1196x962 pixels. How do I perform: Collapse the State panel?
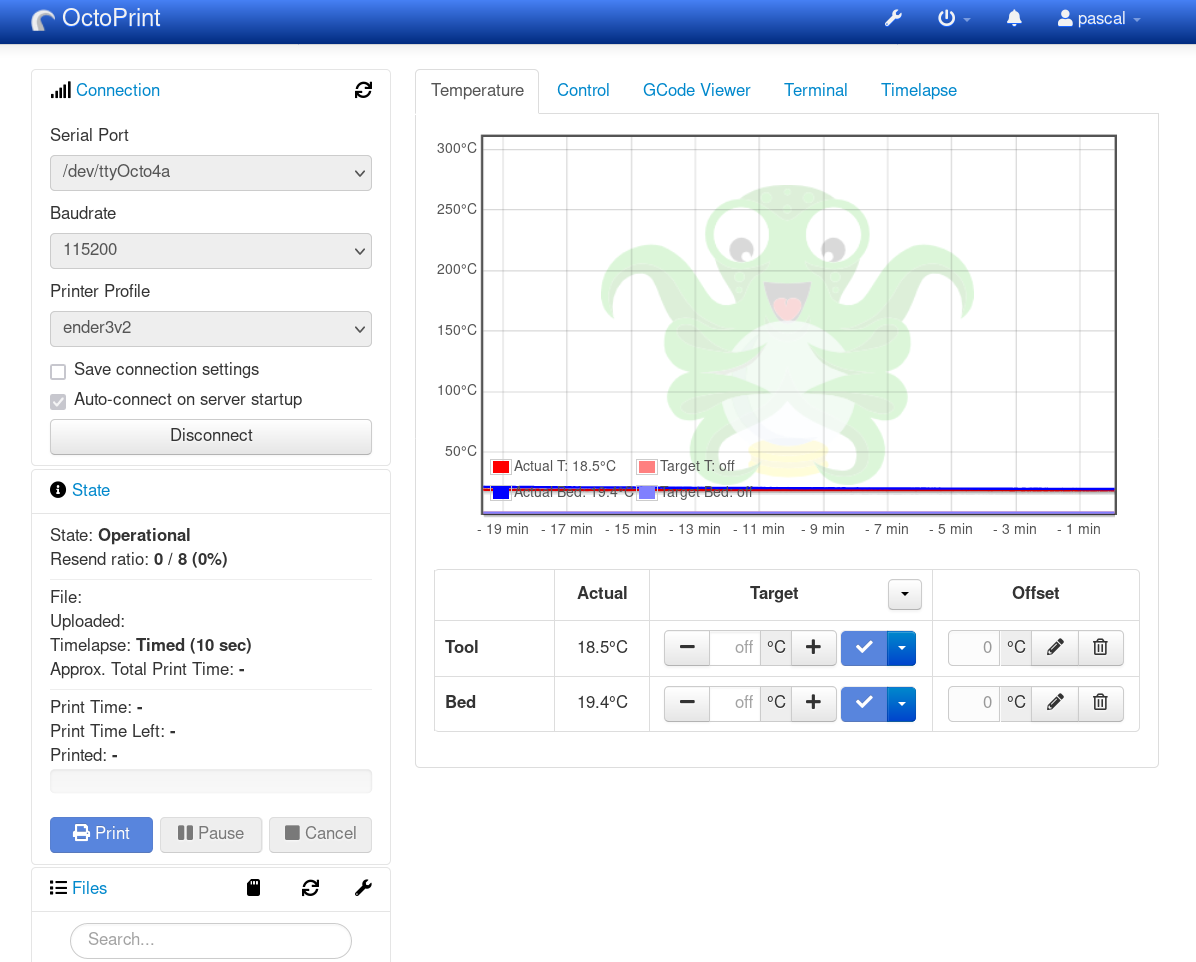tap(91, 490)
